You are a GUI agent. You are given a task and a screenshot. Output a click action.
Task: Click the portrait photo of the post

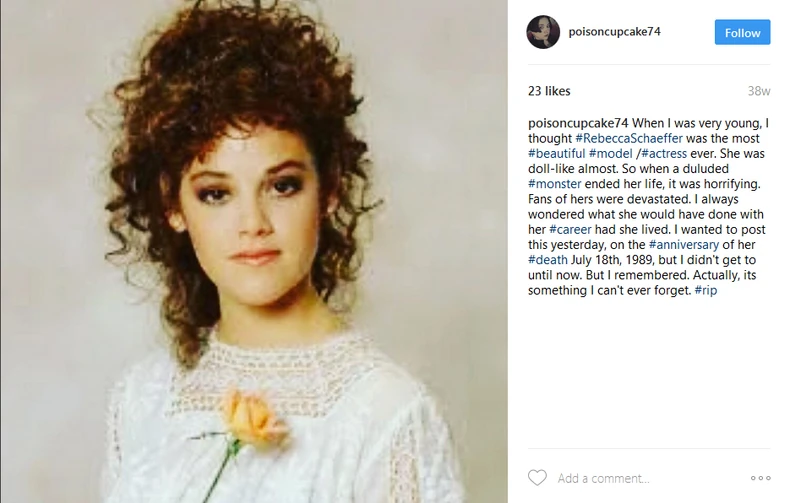tap(254, 200)
